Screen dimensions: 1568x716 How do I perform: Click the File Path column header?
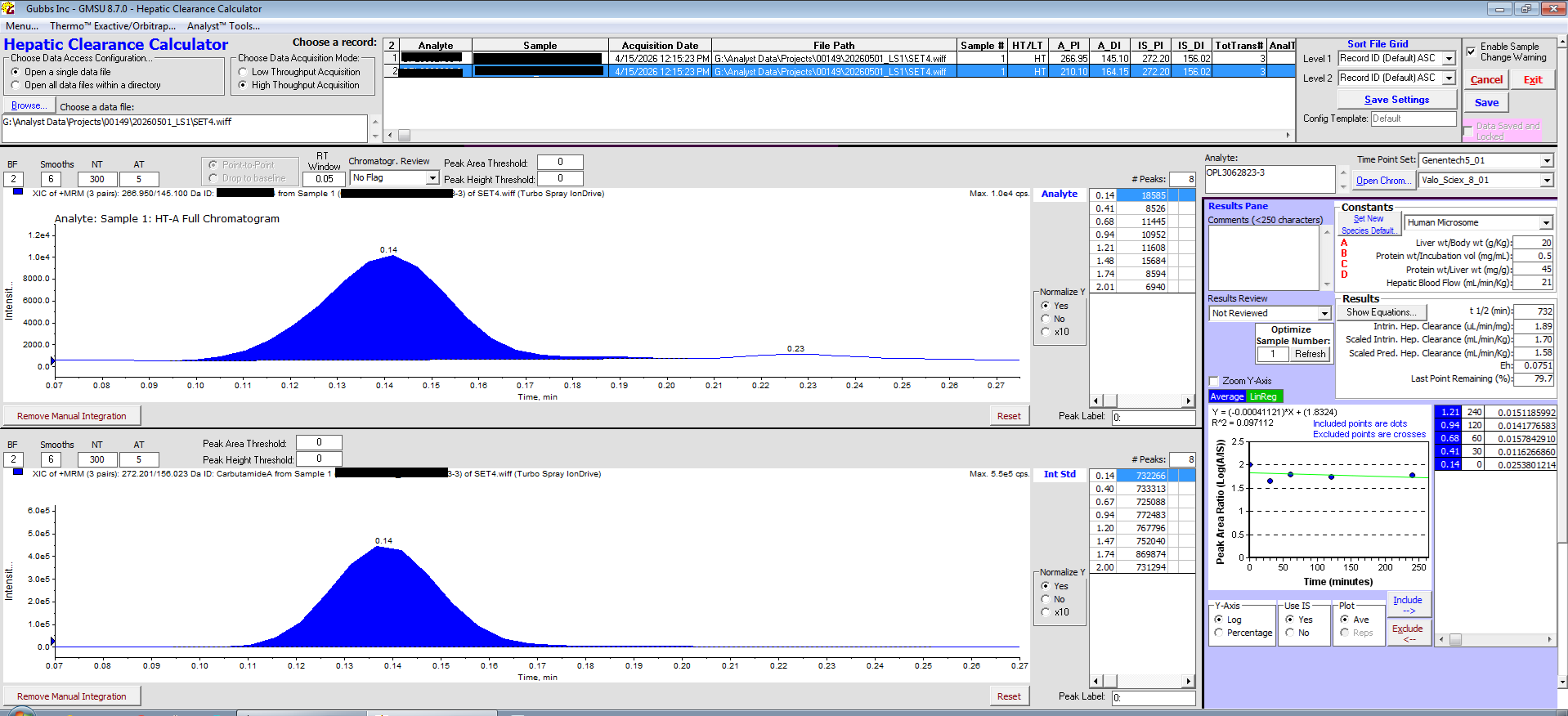click(834, 46)
